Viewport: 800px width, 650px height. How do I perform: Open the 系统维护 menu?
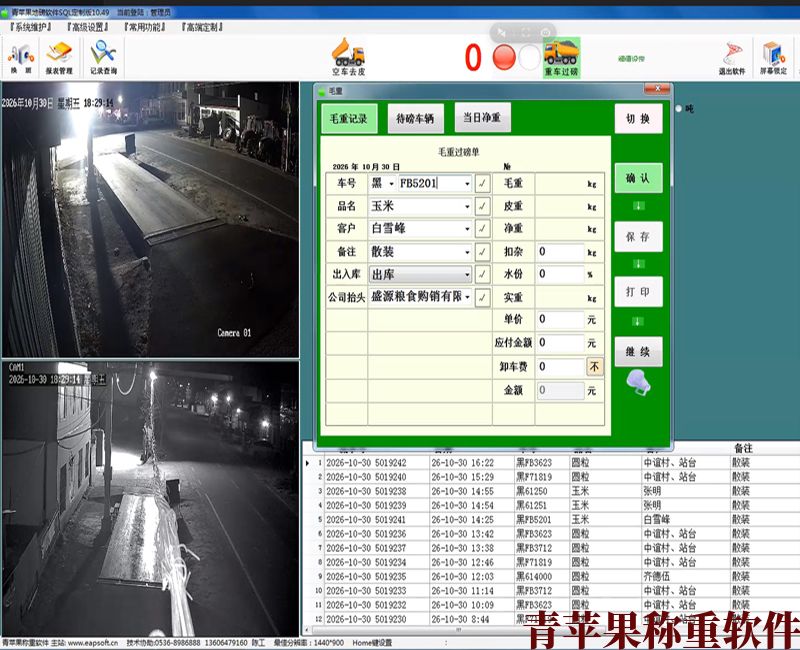(x=31, y=27)
